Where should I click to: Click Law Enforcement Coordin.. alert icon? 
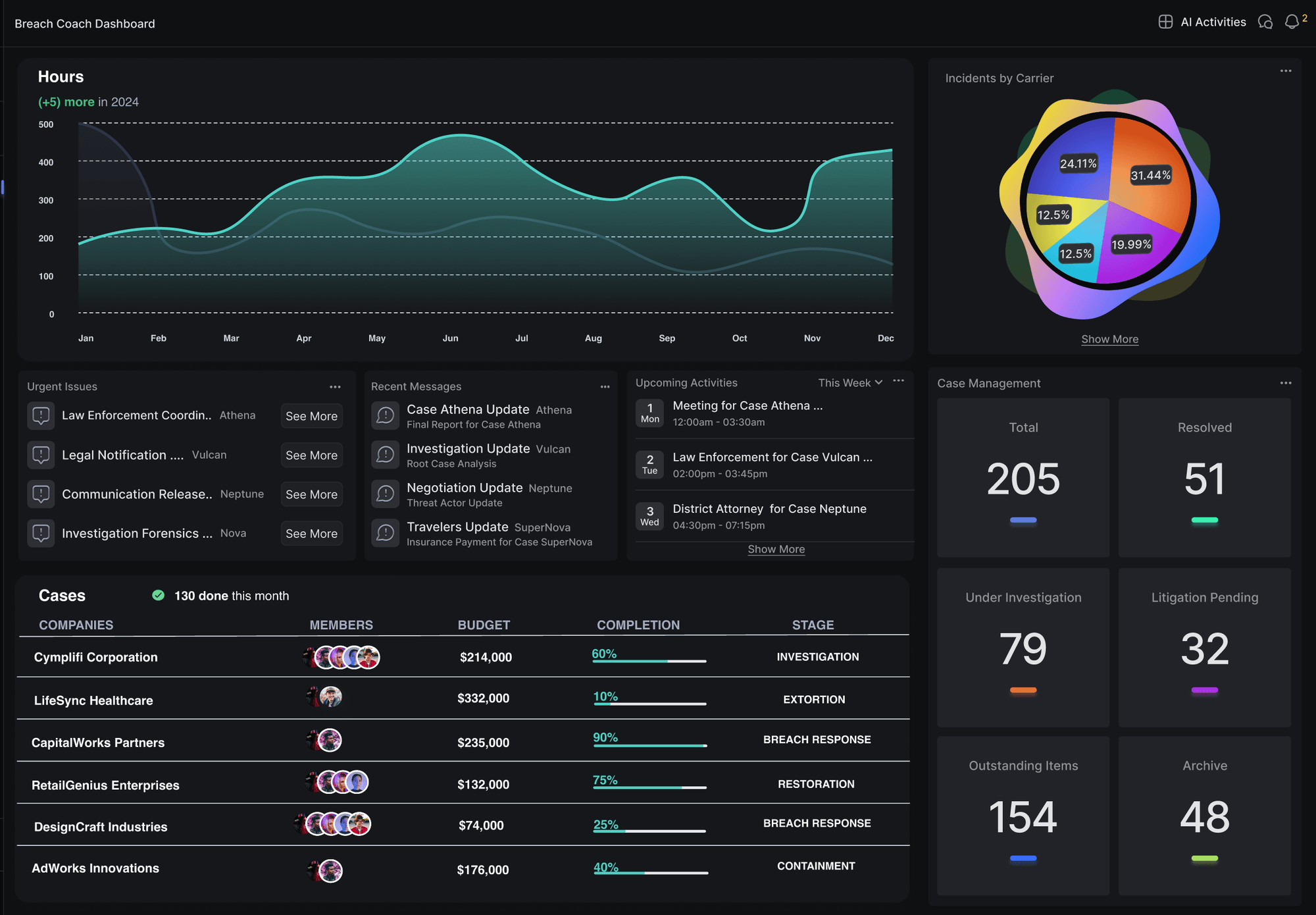click(x=41, y=415)
